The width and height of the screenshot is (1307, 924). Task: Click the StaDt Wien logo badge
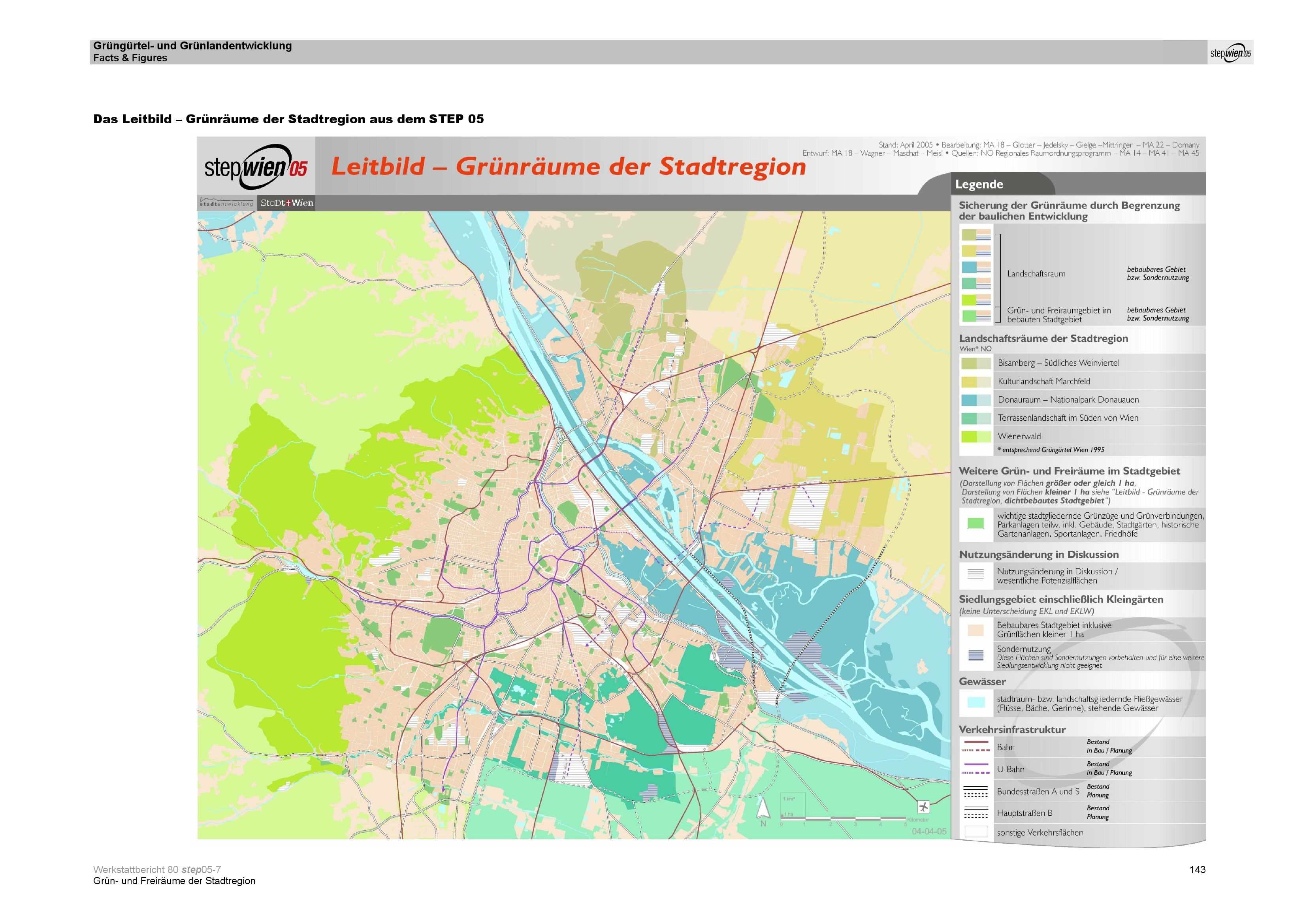coord(286,203)
